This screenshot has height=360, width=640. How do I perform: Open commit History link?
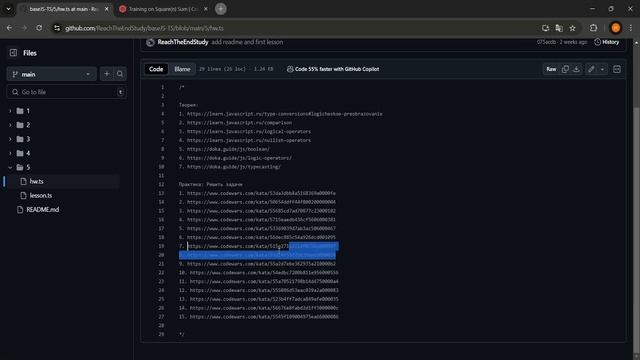pyautogui.click(x=607, y=42)
